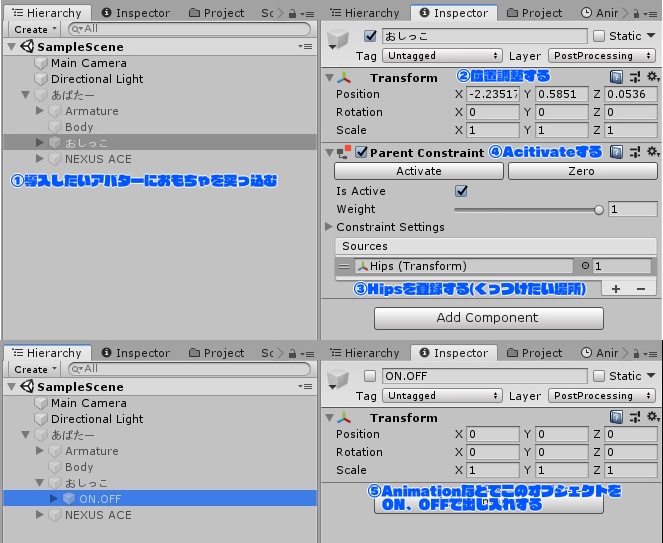Click the Weight slider track
The width and height of the screenshot is (663, 543).
click(526, 209)
